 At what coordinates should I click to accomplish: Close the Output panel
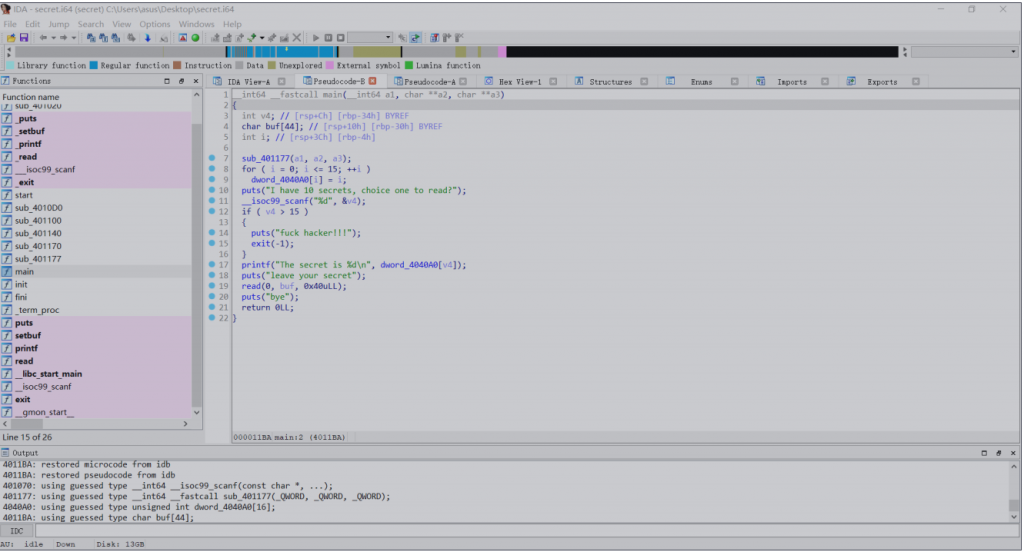coord(1013,453)
